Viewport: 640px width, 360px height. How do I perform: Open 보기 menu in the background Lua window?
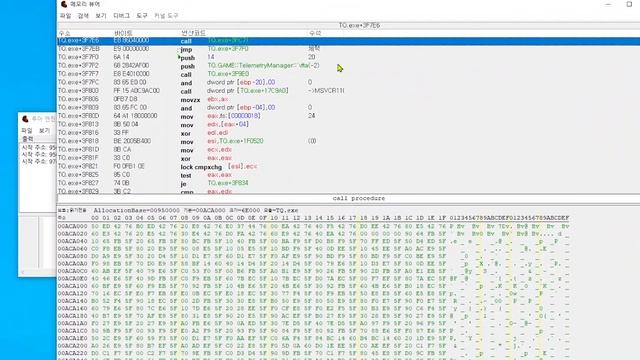44,131
